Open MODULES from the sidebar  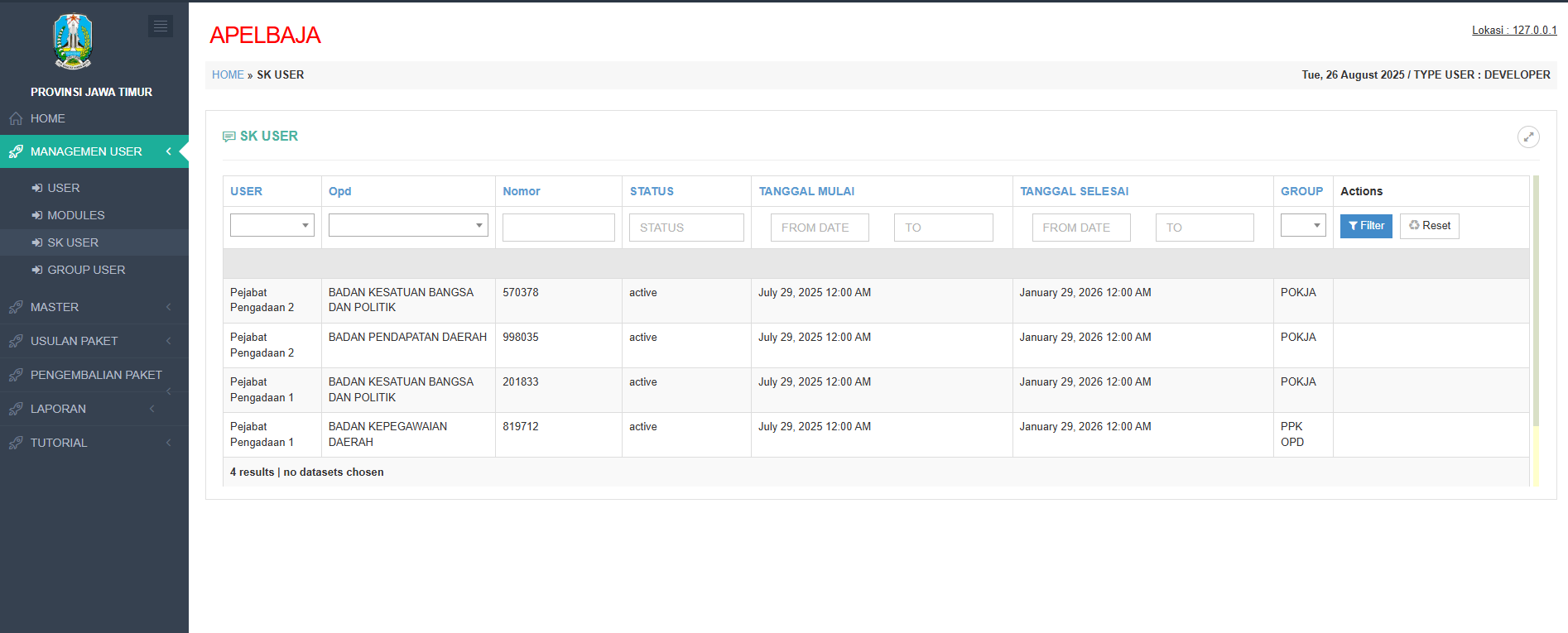[x=76, y=215]
